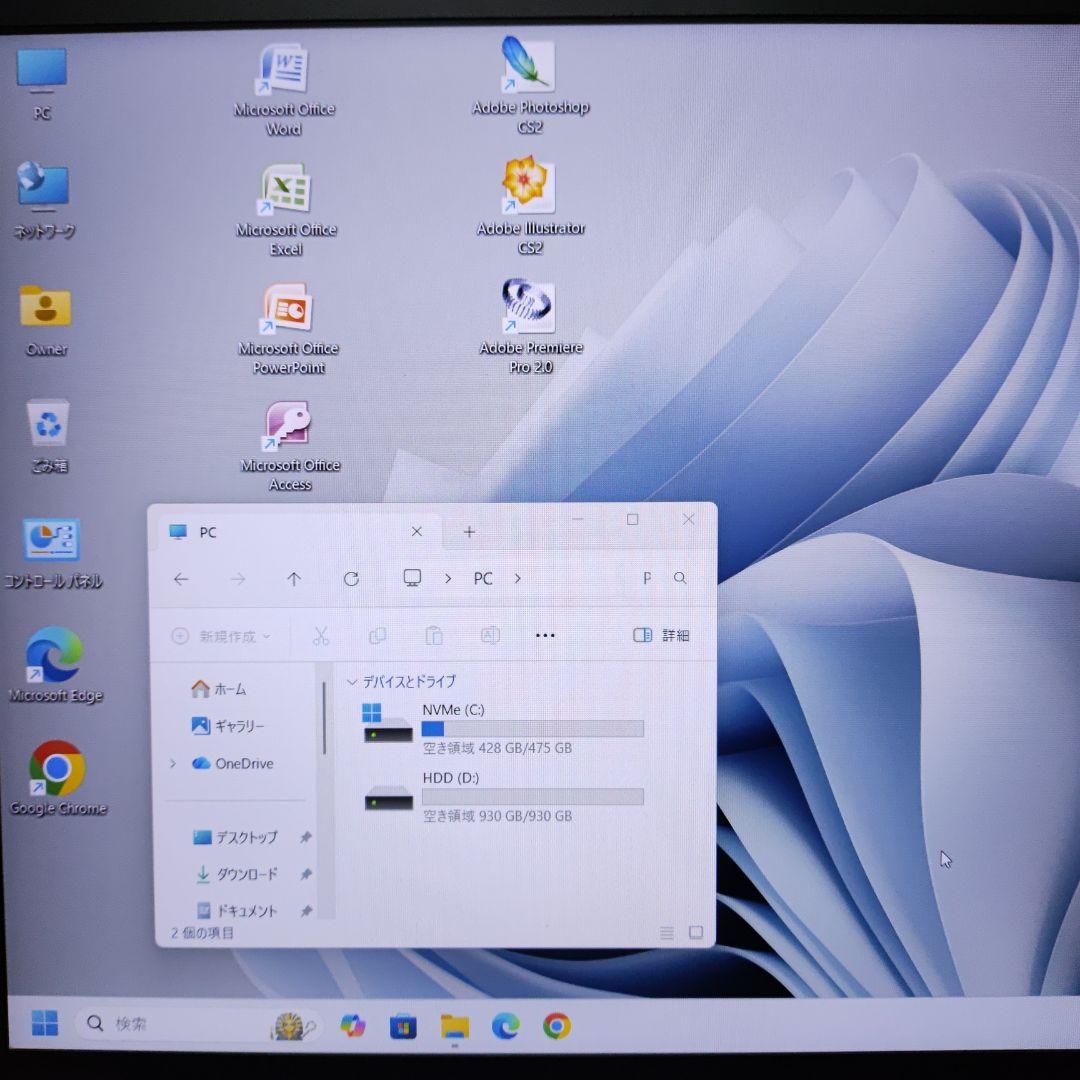
Task: Open the See more (...) toolbar menu
Action: click(x=545, y=635)
